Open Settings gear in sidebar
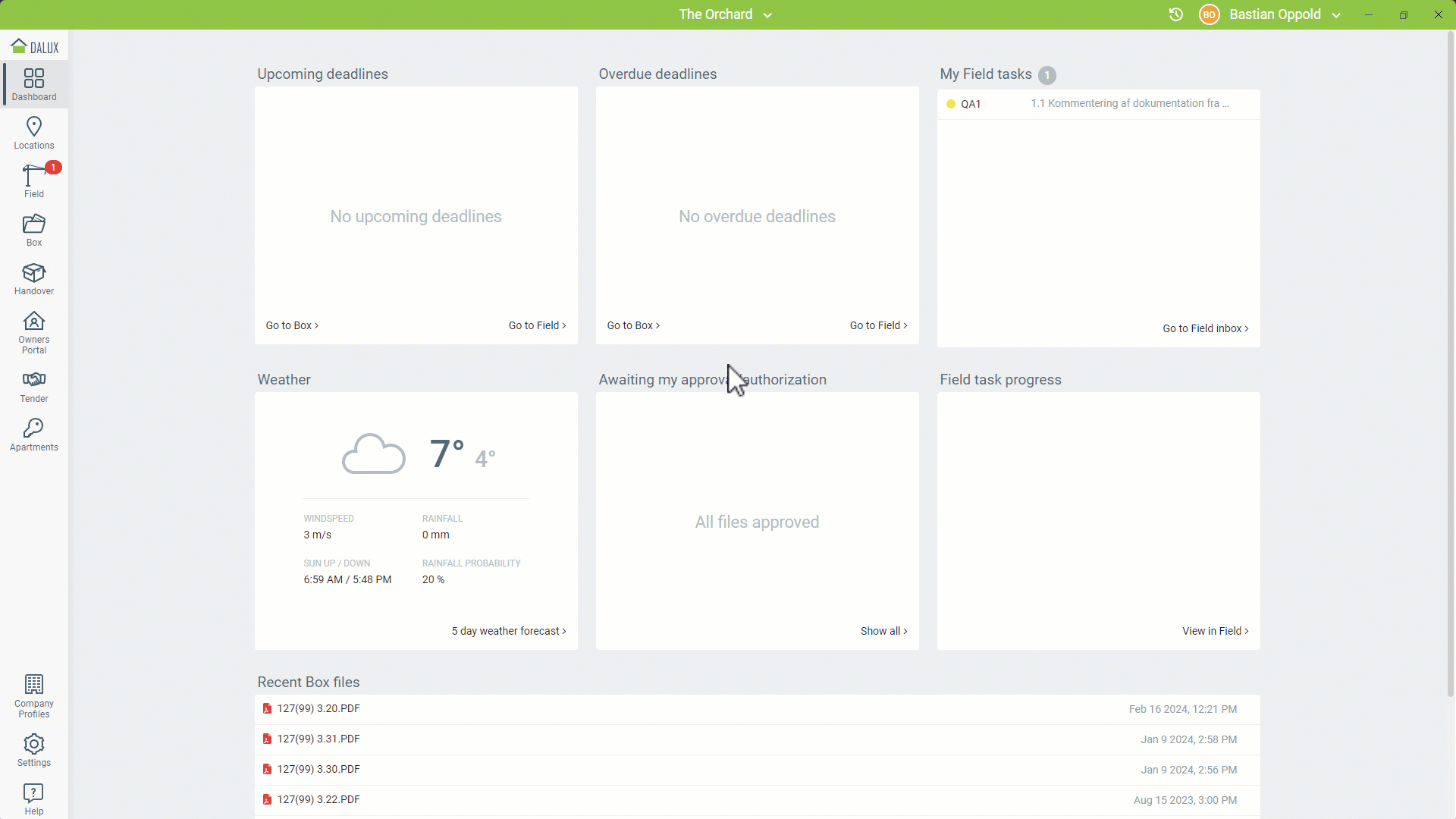 (34, 750)
